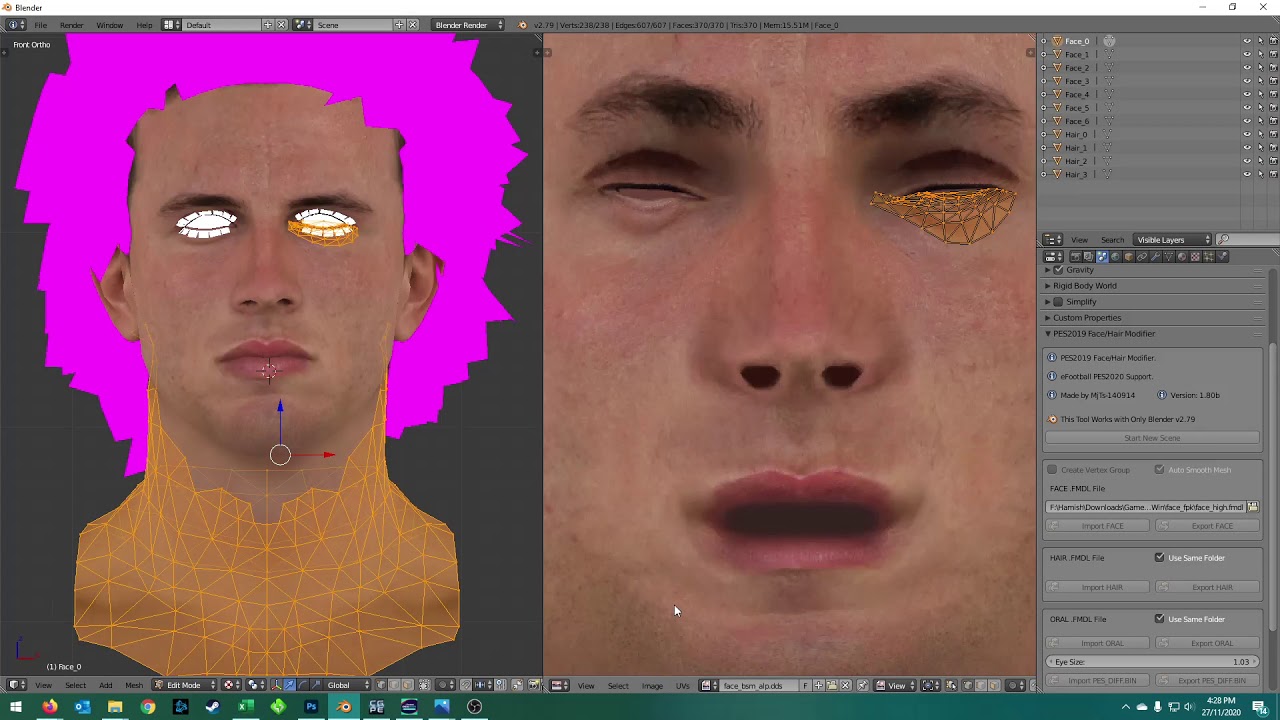Add new image with plus in UV header
Screen dimensions: 1280x720
[818, 685]
